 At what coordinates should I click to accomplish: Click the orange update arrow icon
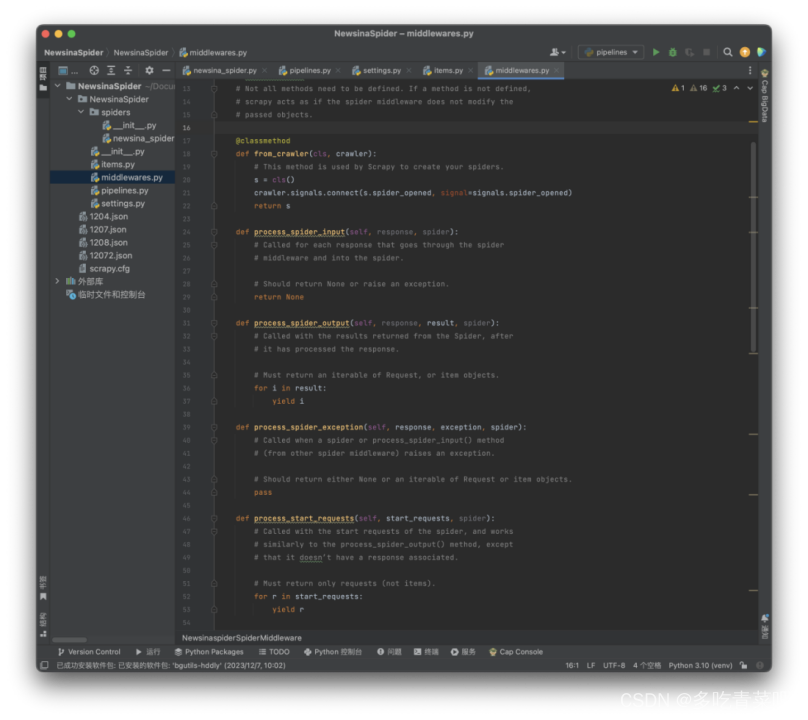(745, 52)
